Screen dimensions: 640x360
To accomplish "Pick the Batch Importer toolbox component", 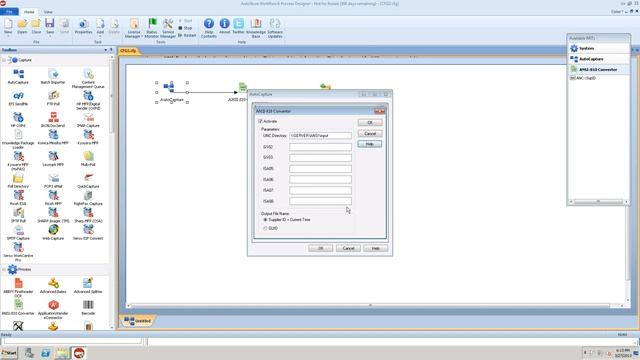I will pyautogui.click(x=53, y=76).
